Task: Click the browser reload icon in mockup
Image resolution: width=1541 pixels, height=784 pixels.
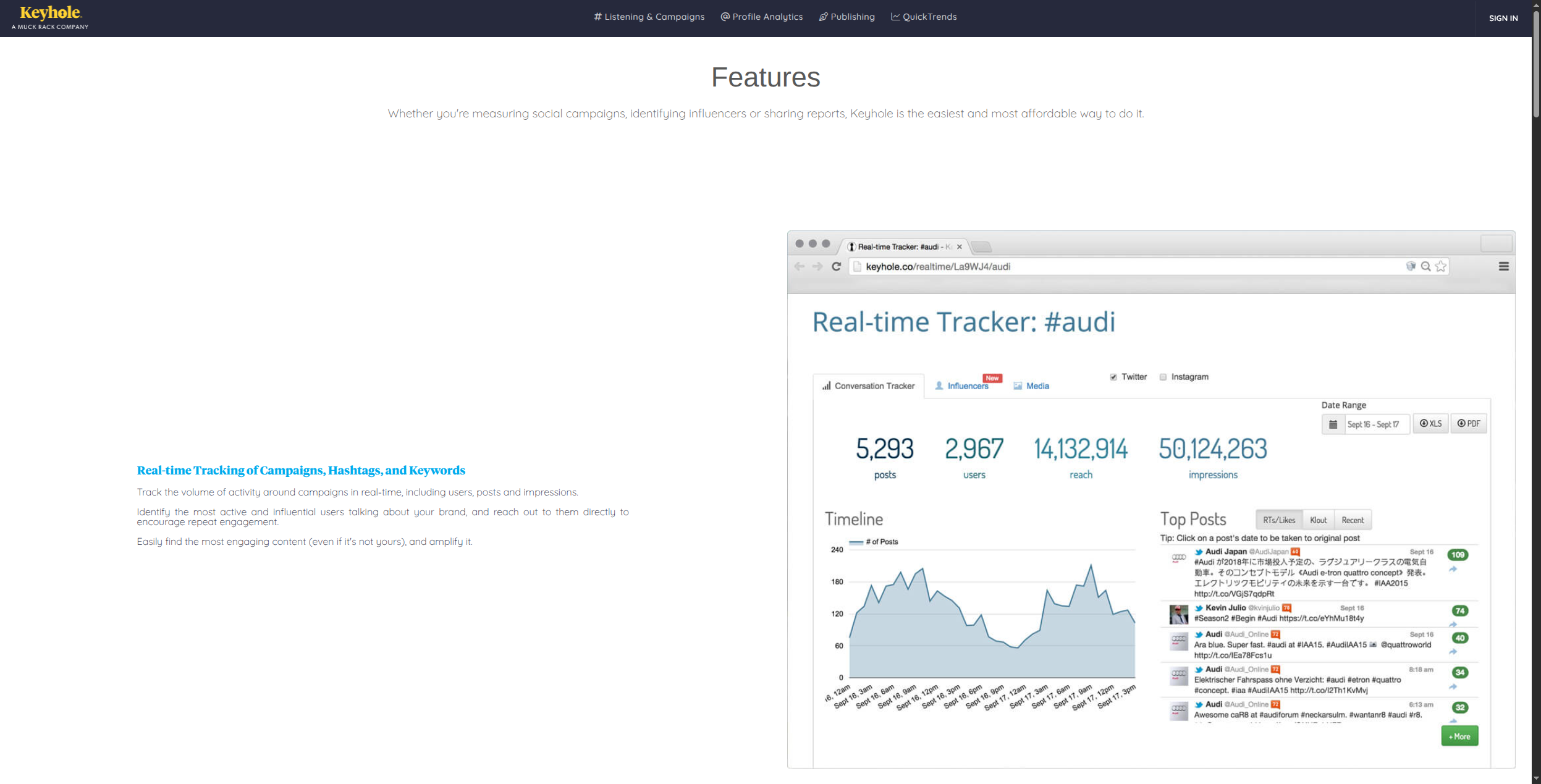Action: point(836,266)
